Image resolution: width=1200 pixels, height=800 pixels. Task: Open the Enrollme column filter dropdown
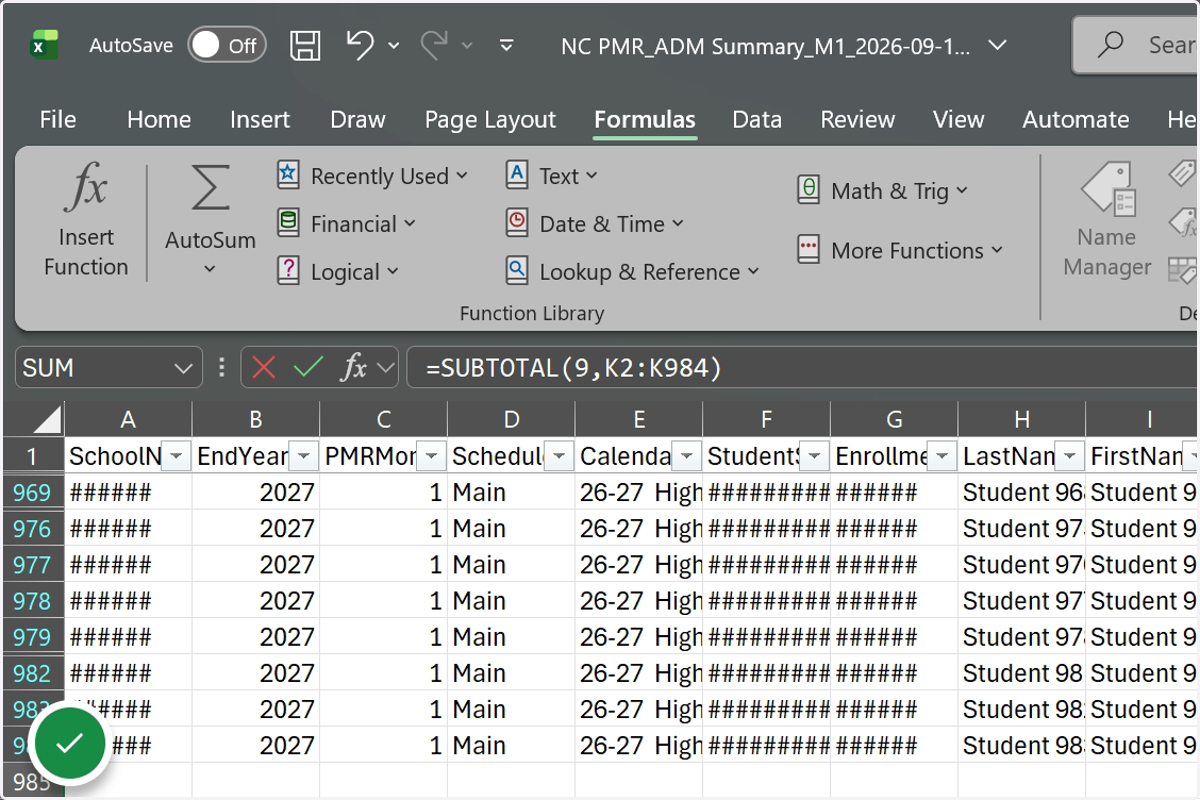click(942, 457)
